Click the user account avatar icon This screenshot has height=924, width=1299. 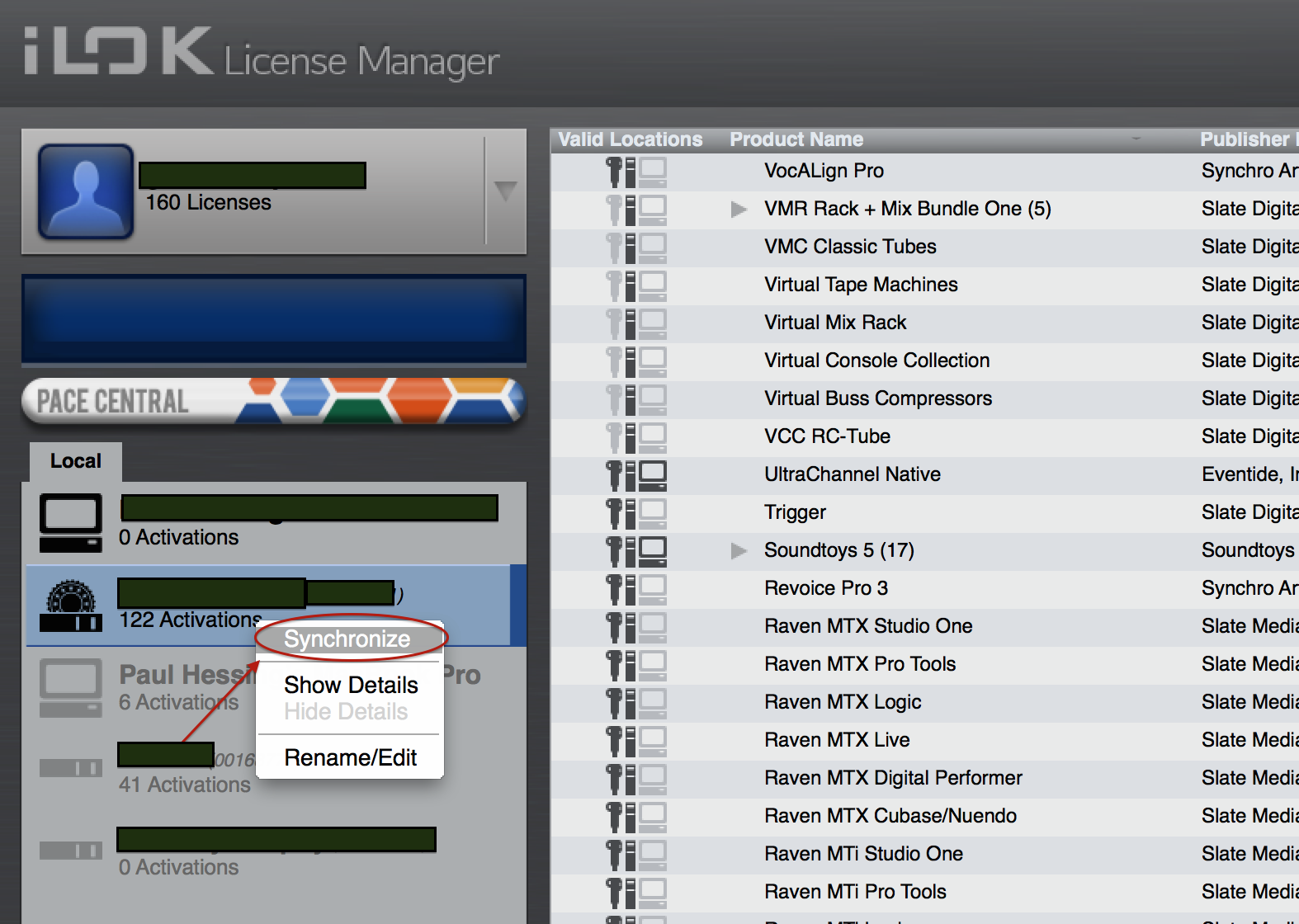(86, 191)
